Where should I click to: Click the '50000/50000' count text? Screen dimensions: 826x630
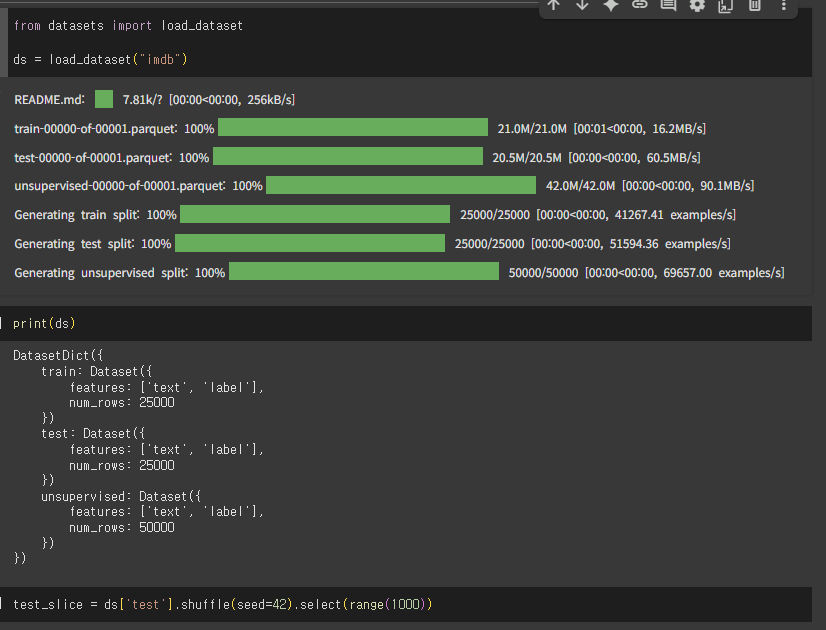tap(543, 273)
